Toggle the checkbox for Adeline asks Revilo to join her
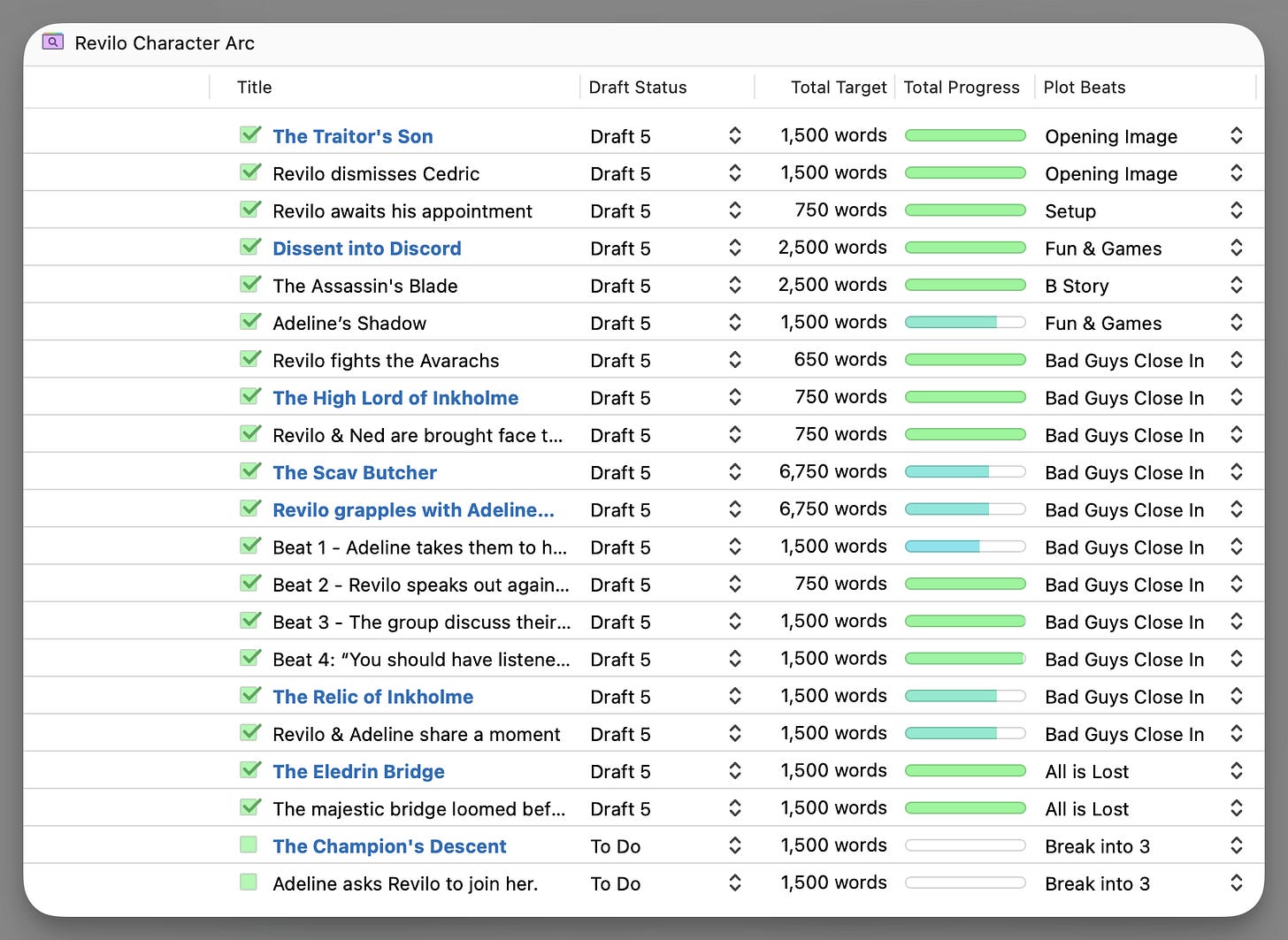 click(x=249, y=883)
